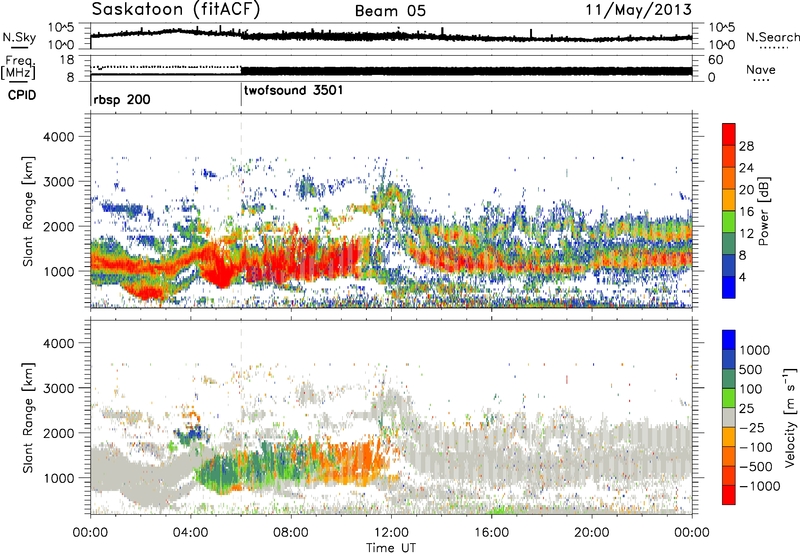The image size is (800, 554).
Task: Click the red segment of Power colorbar
Action: (729, 135)
